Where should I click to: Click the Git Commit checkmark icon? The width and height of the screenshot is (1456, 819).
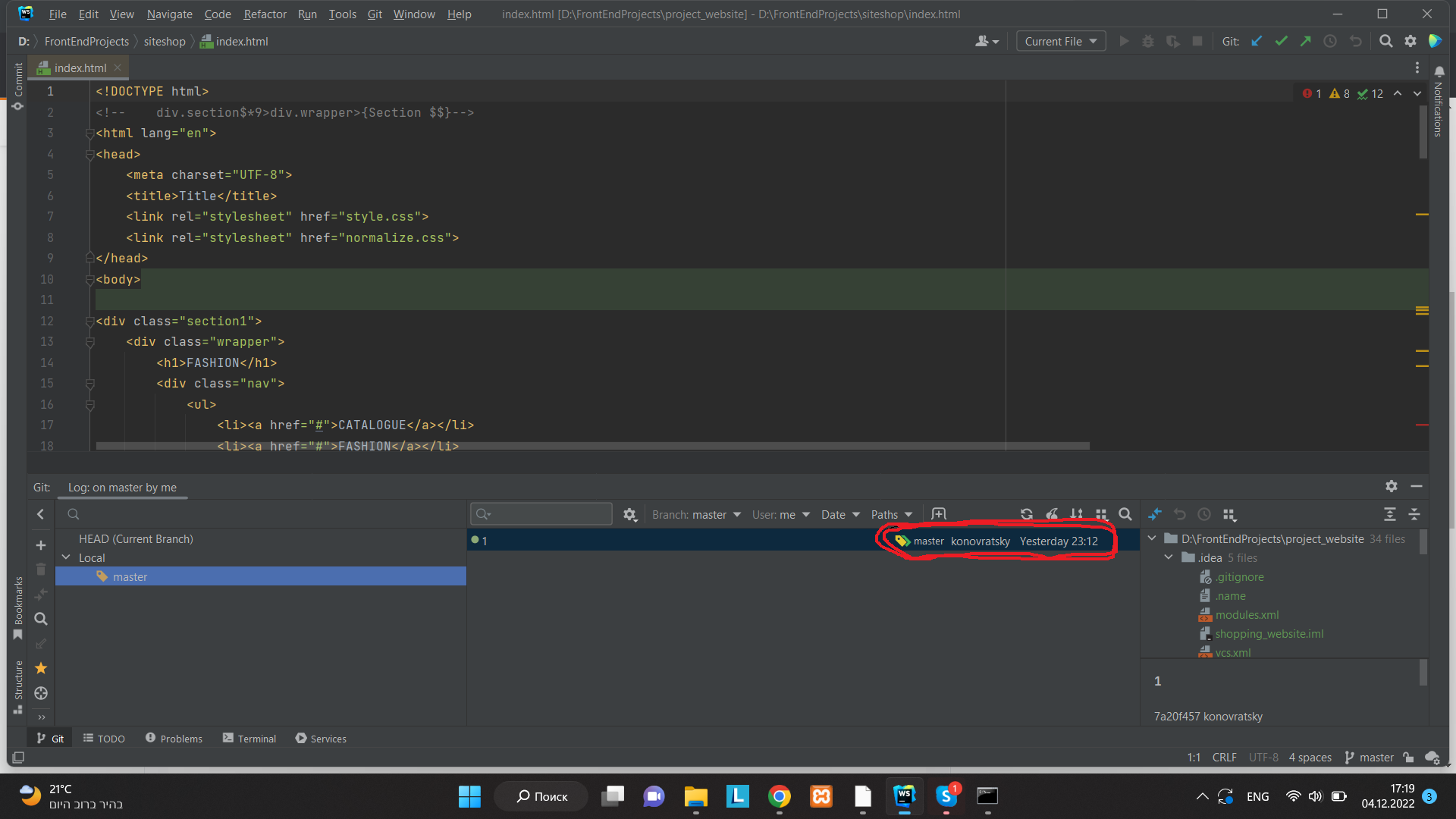click(x=1281, y=42)
